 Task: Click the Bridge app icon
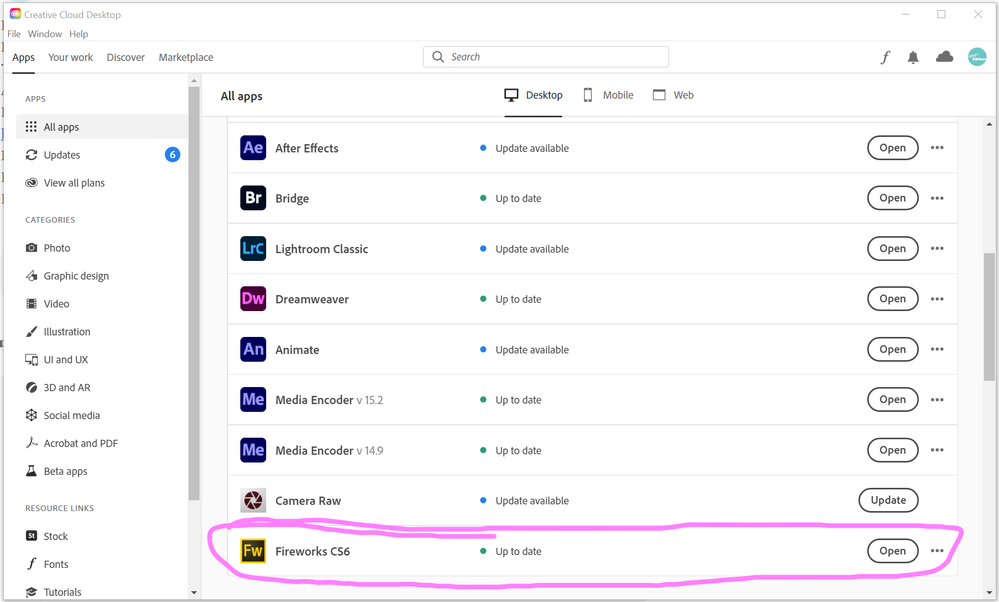click(253, 198)
